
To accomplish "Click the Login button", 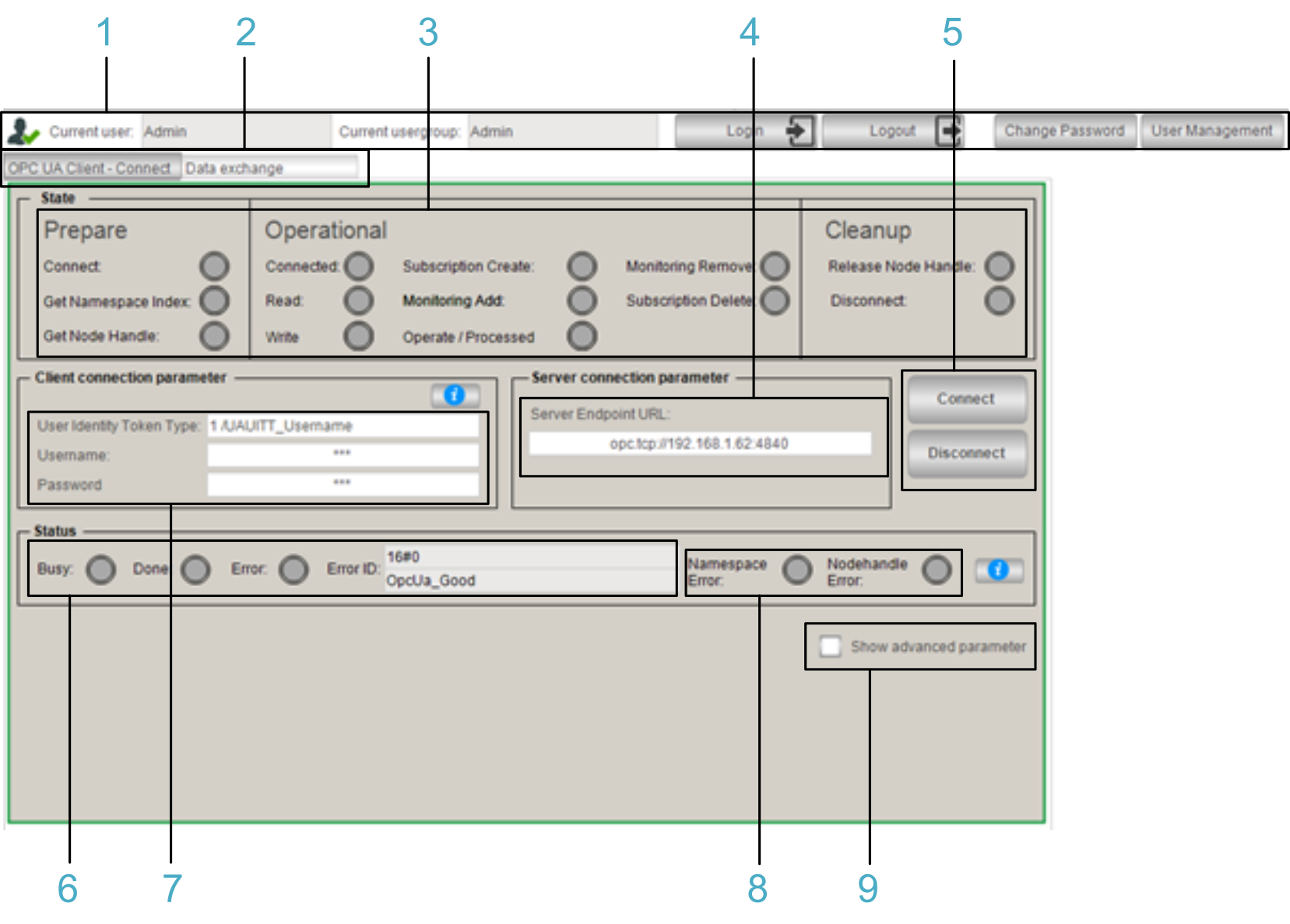I will pos(745,131).
